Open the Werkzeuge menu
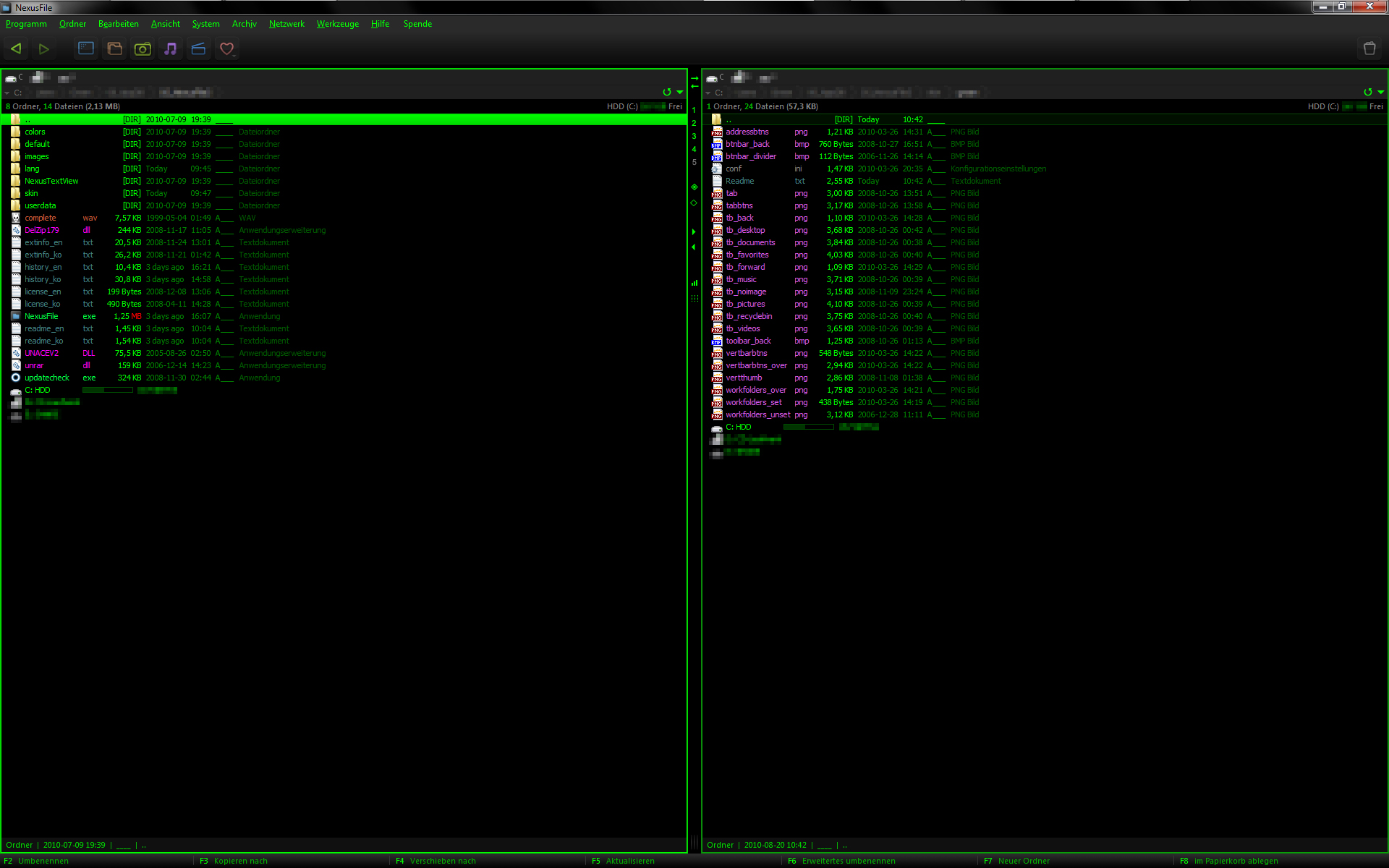This screenshot has height=868, width=1389. [337, 24]
